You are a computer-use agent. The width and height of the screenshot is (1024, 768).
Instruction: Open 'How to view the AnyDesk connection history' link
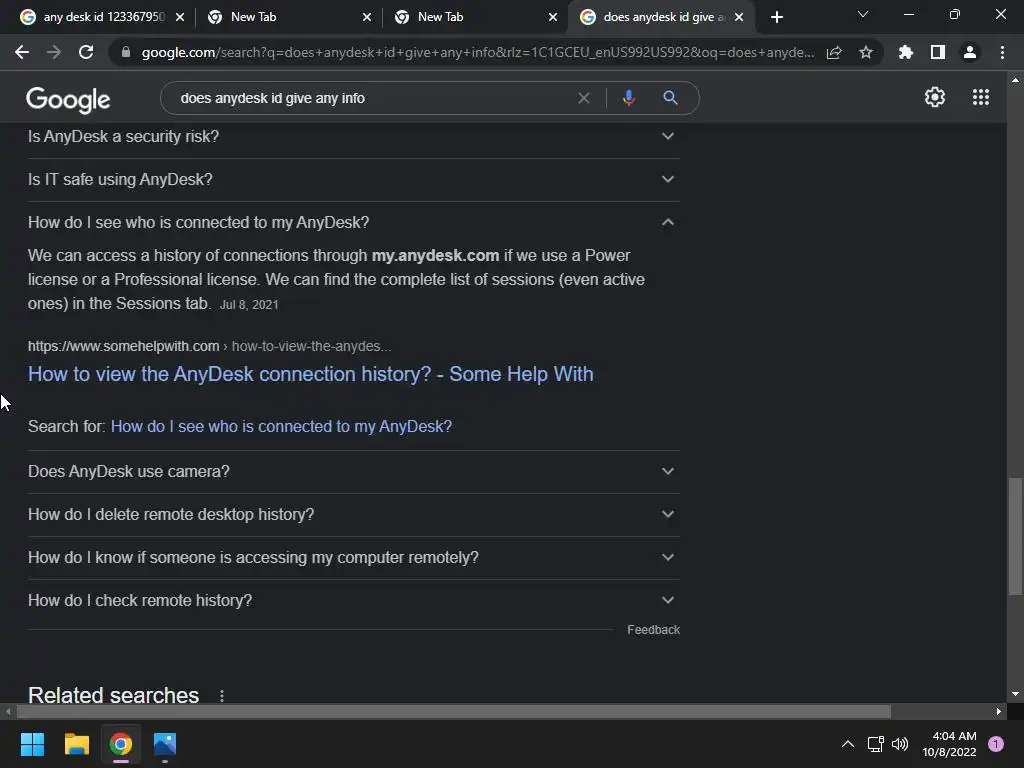pos(311,374)
